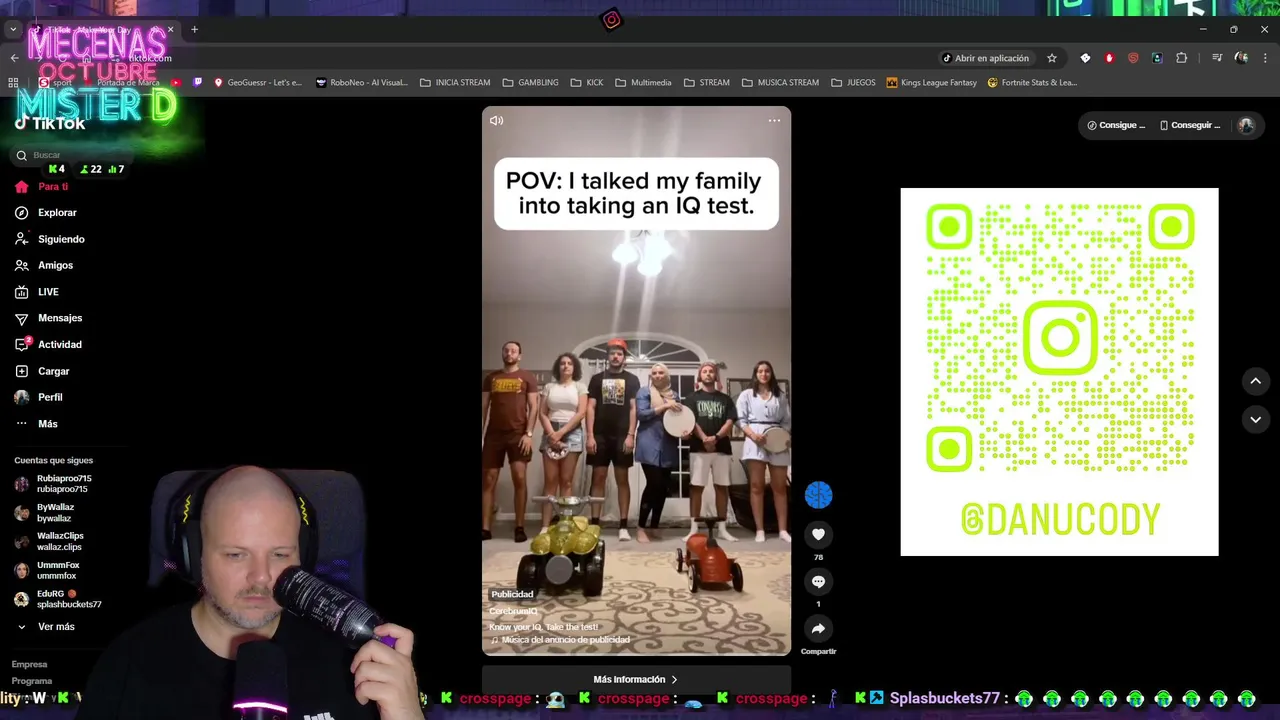Open TikTok profile avatar menu top-right
This screenshot has width=1280, height=720.
(x=1246, y=125)
